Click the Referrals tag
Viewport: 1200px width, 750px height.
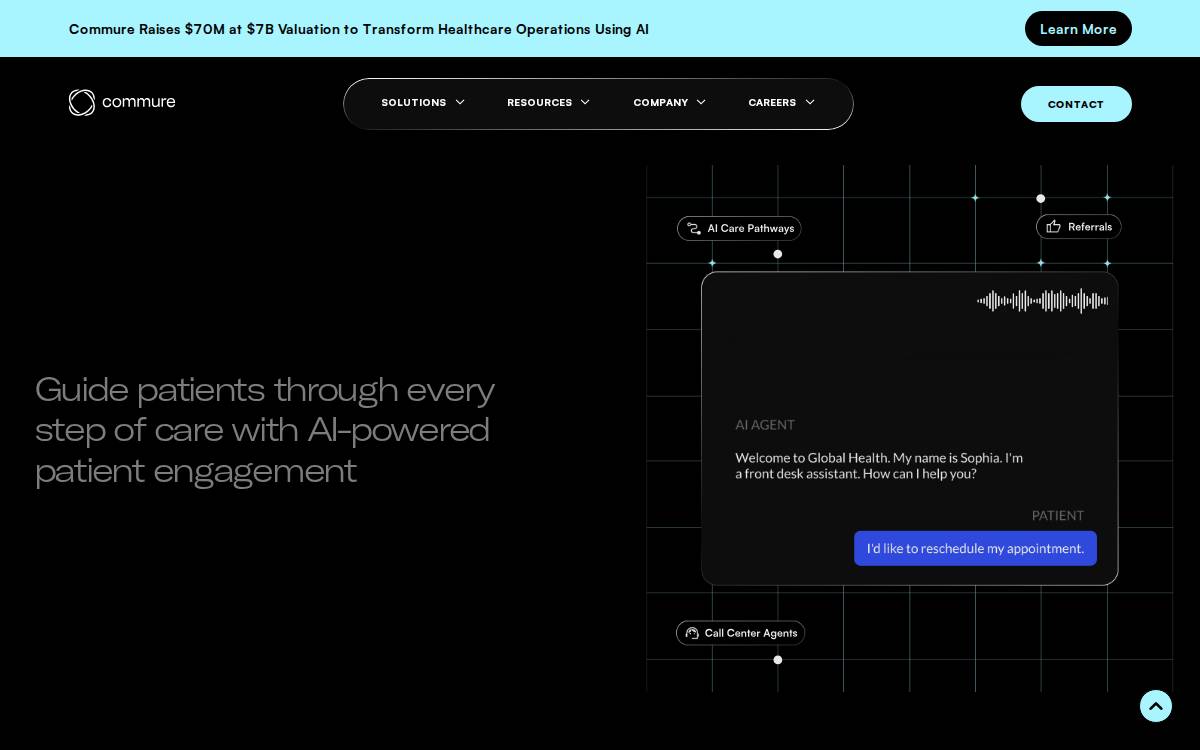pos(1079,227)
